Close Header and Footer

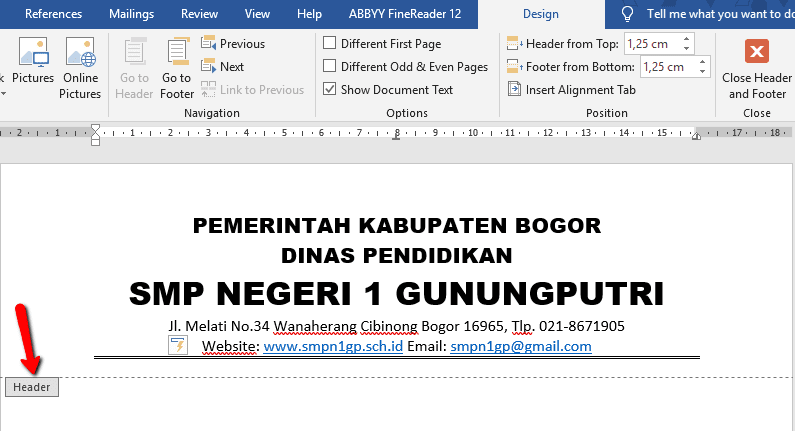[757, 69]
